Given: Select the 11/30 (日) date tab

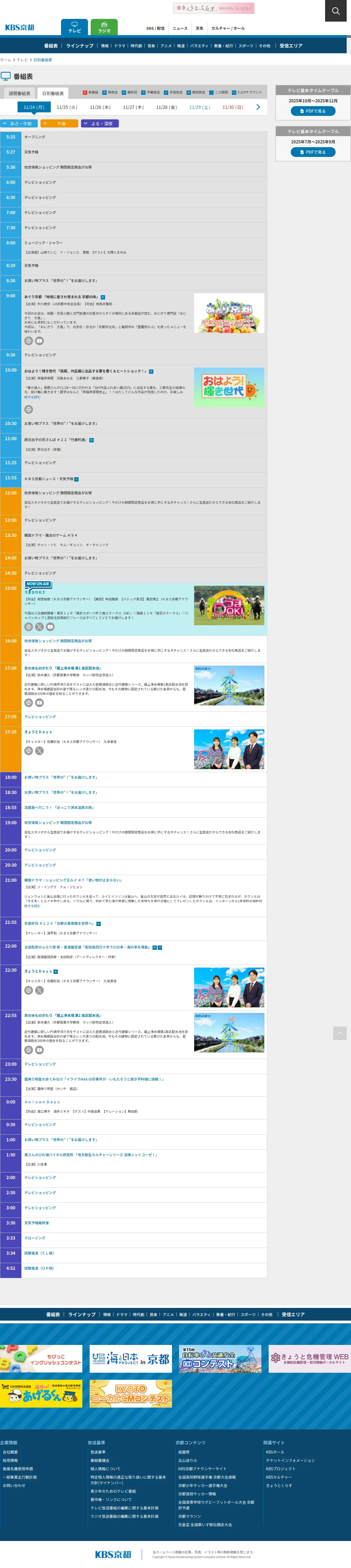Looking at the screenshot, I should 232,107.
